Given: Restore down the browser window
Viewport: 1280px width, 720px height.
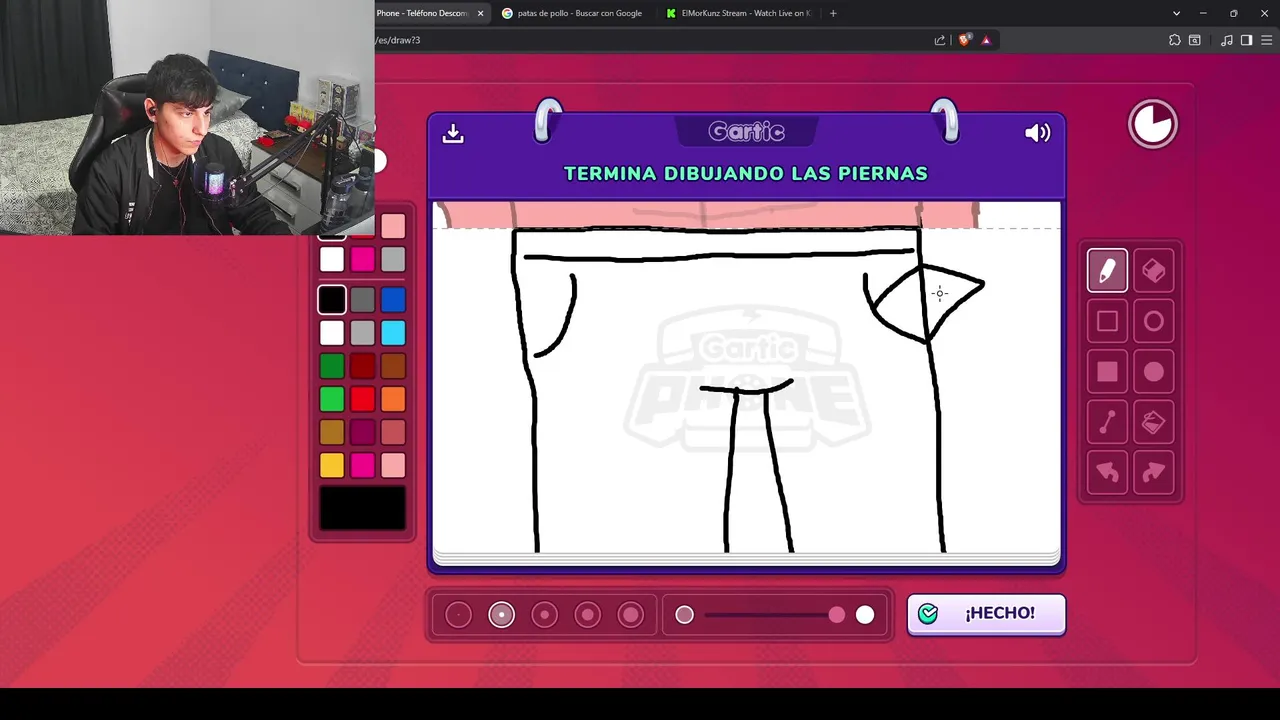Looking at the screenshot, I should point(1233,13).
